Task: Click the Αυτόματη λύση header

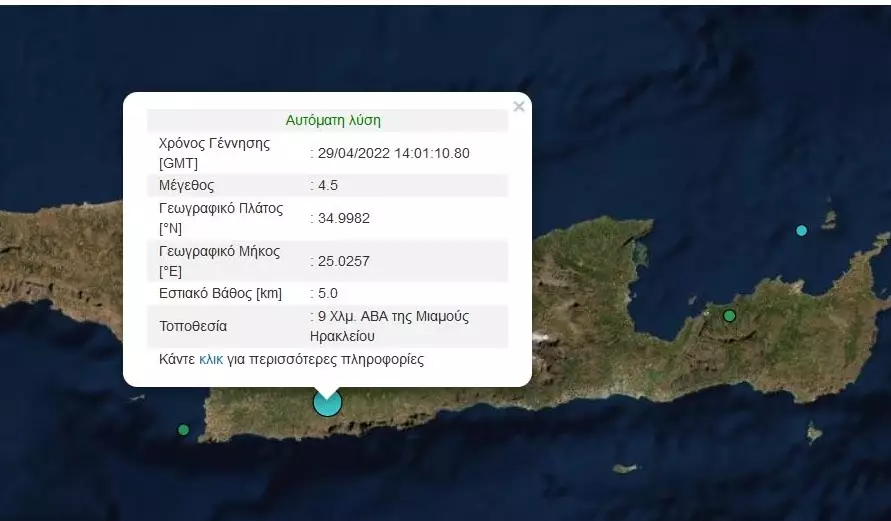Action: [333, 120]
